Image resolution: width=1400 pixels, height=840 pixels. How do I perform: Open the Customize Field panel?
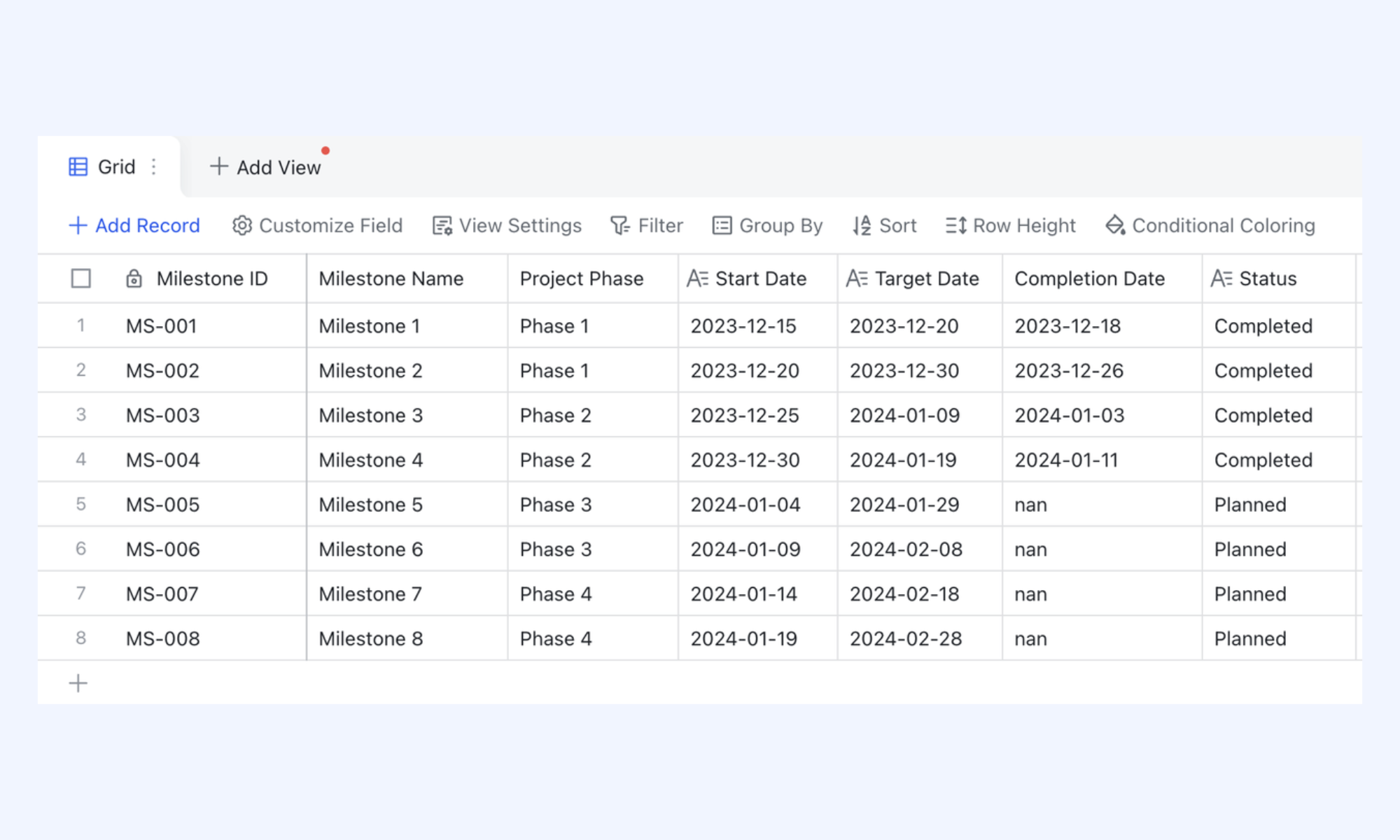(x=317, y=225)
